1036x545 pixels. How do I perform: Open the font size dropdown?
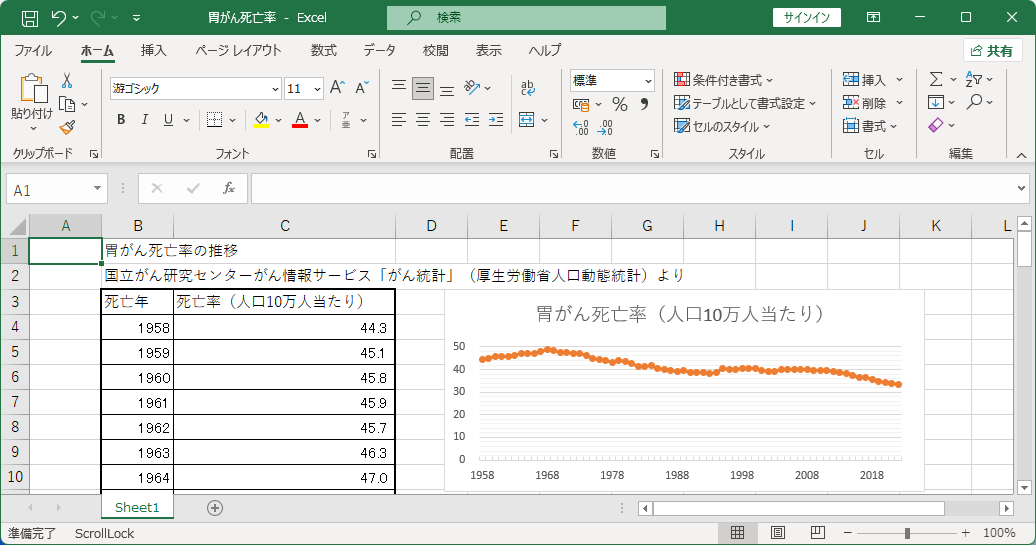point(317,89)
